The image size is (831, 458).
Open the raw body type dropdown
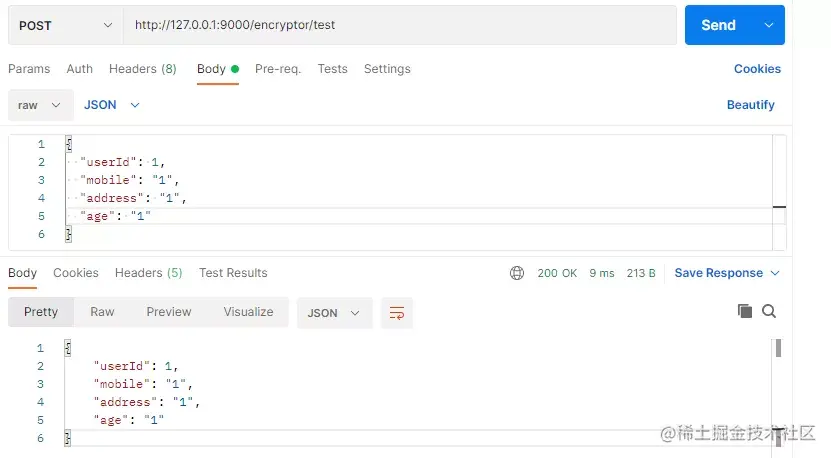41,105
